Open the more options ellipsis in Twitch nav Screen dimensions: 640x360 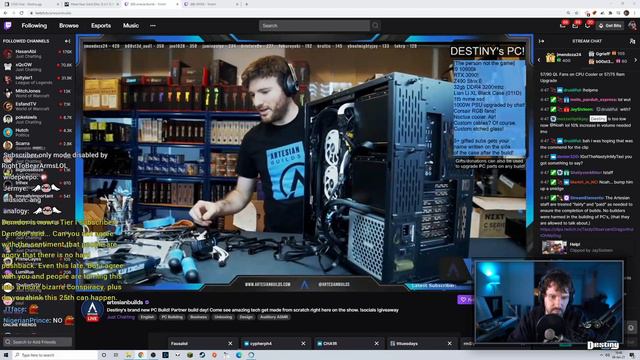pos(153,26)
